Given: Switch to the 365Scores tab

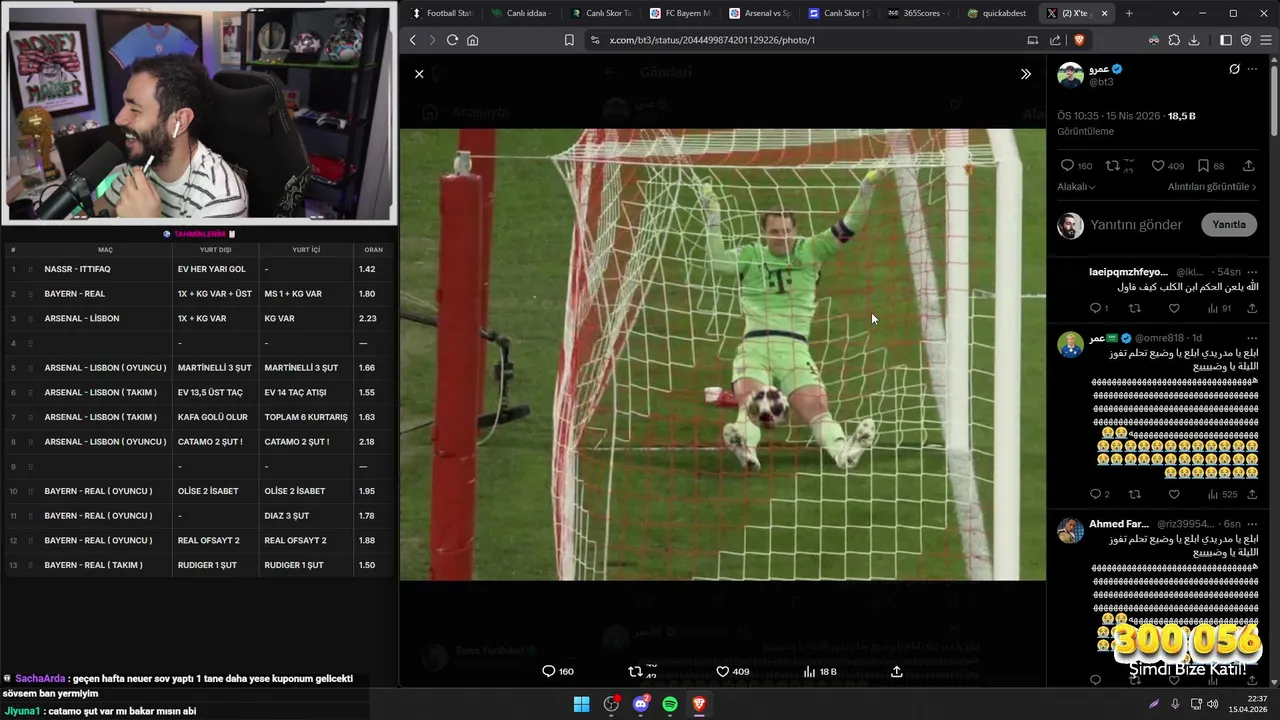Looking at the screenshot, I should pyautogui.click(x=918, y=13).
